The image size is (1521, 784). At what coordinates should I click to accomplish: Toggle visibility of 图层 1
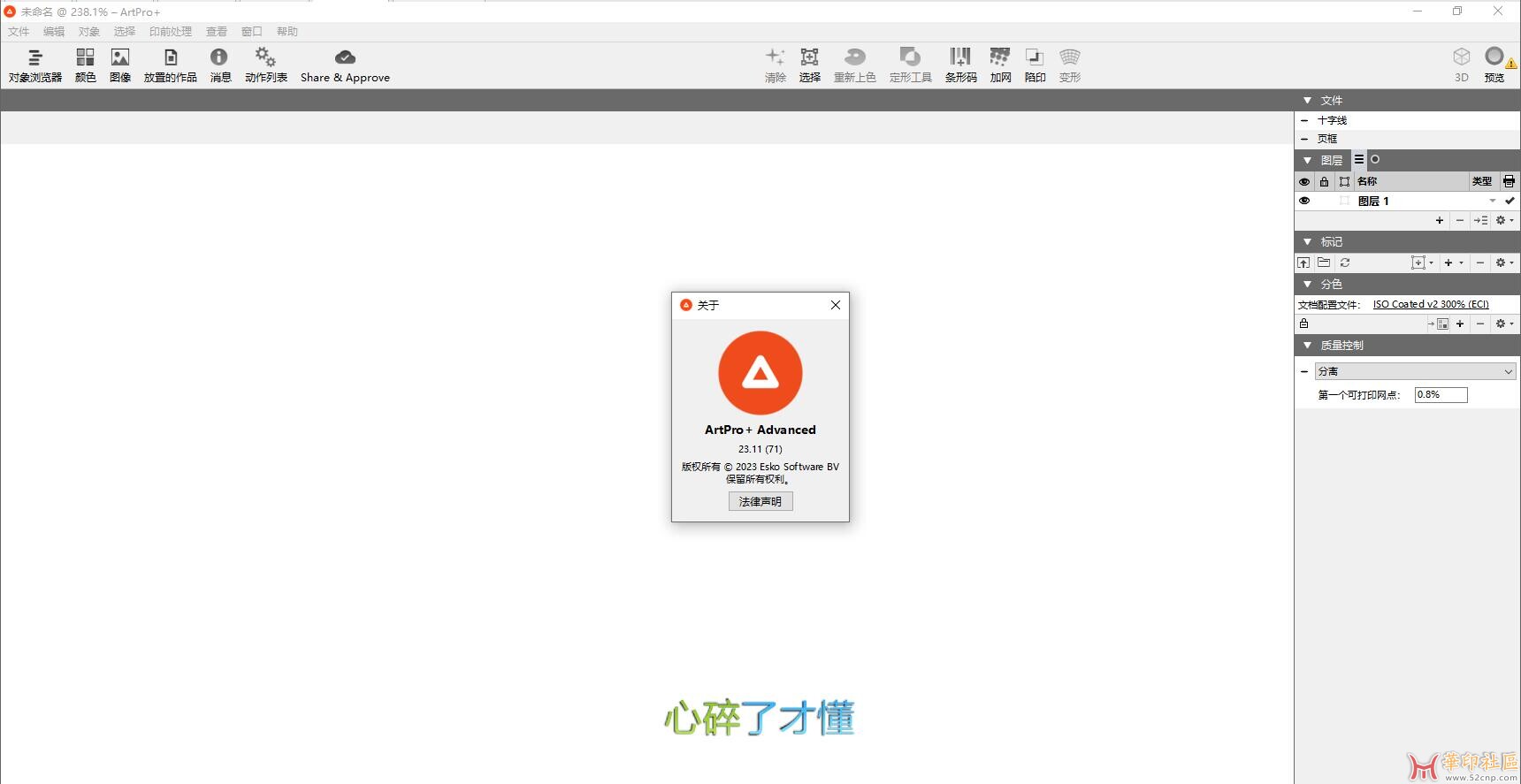point(1304,201)
